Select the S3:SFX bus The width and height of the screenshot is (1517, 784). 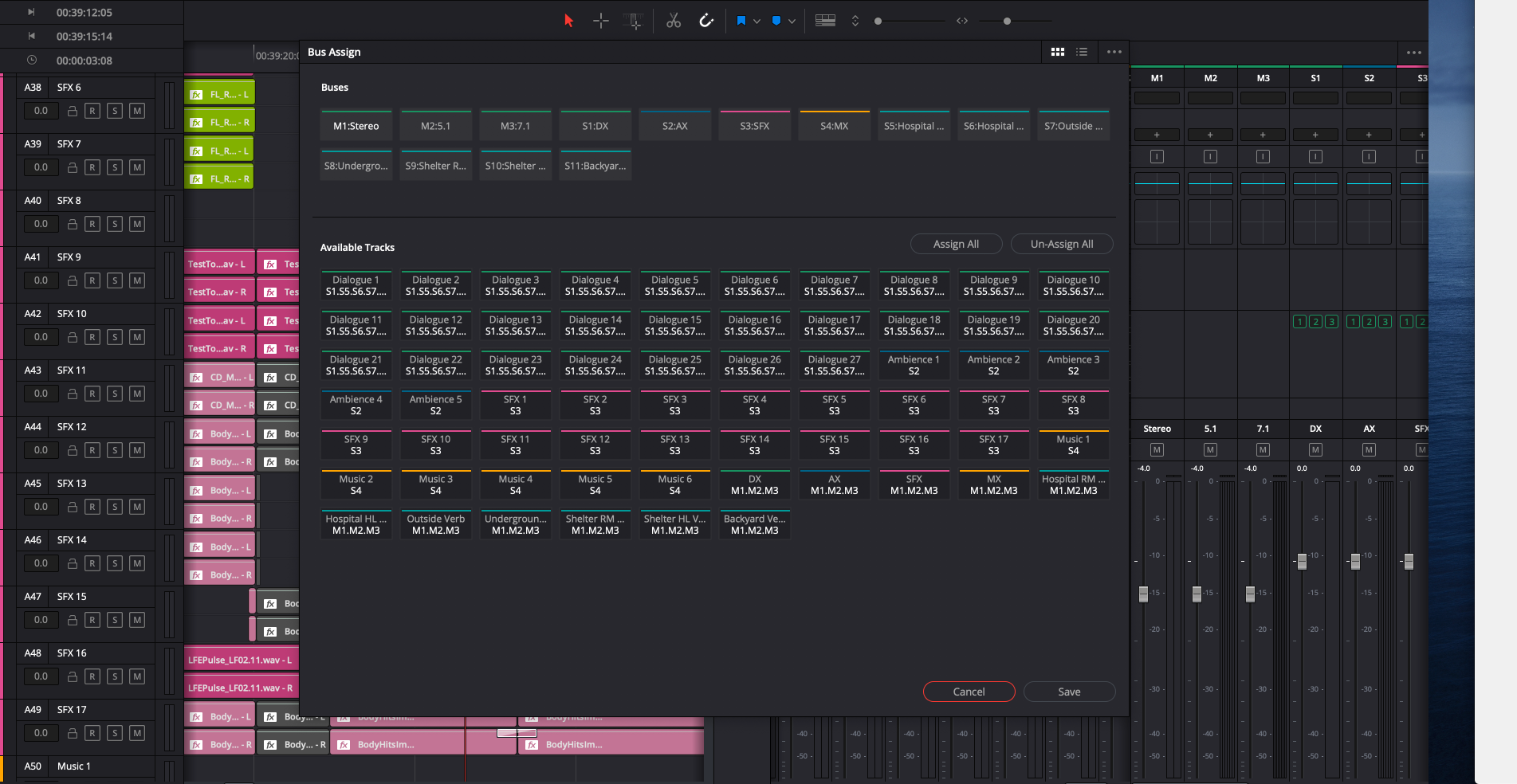[755, 126]
